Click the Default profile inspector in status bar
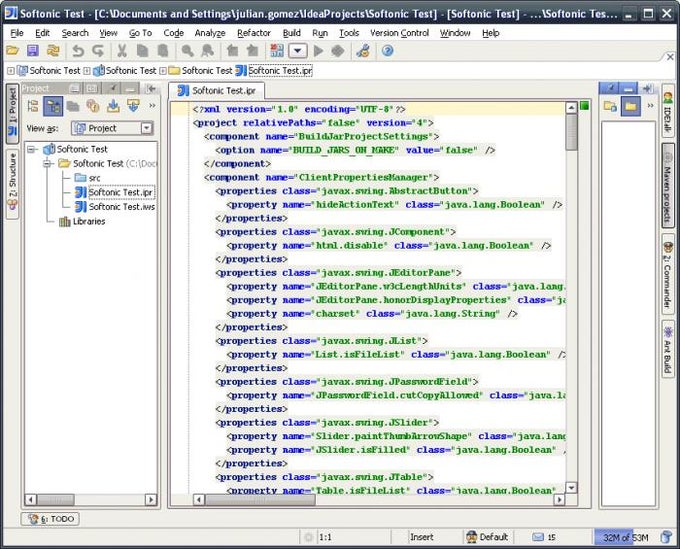 click(486, 537)
